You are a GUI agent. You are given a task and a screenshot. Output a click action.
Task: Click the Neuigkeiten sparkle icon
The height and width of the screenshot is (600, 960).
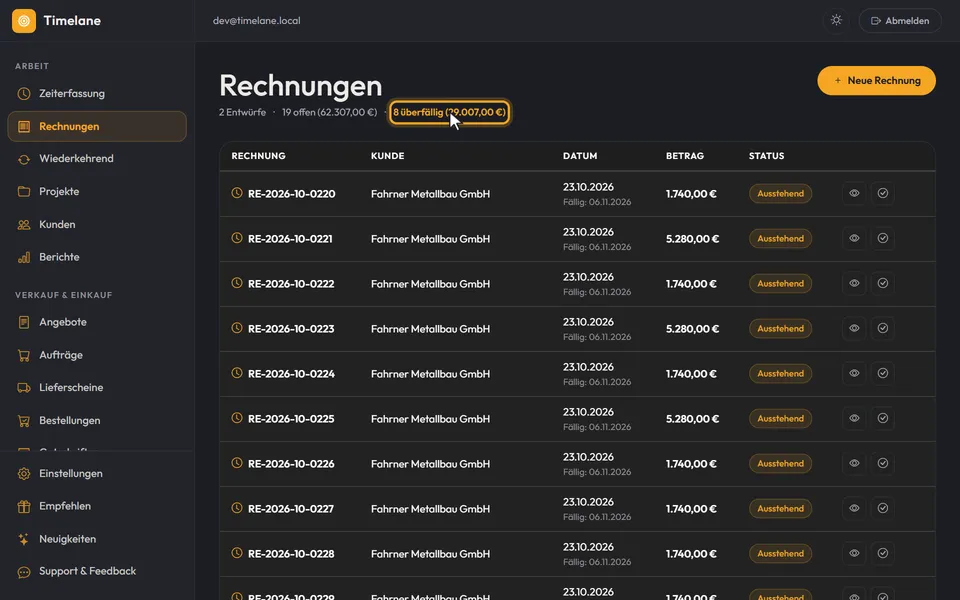click(x=24, y=539)
